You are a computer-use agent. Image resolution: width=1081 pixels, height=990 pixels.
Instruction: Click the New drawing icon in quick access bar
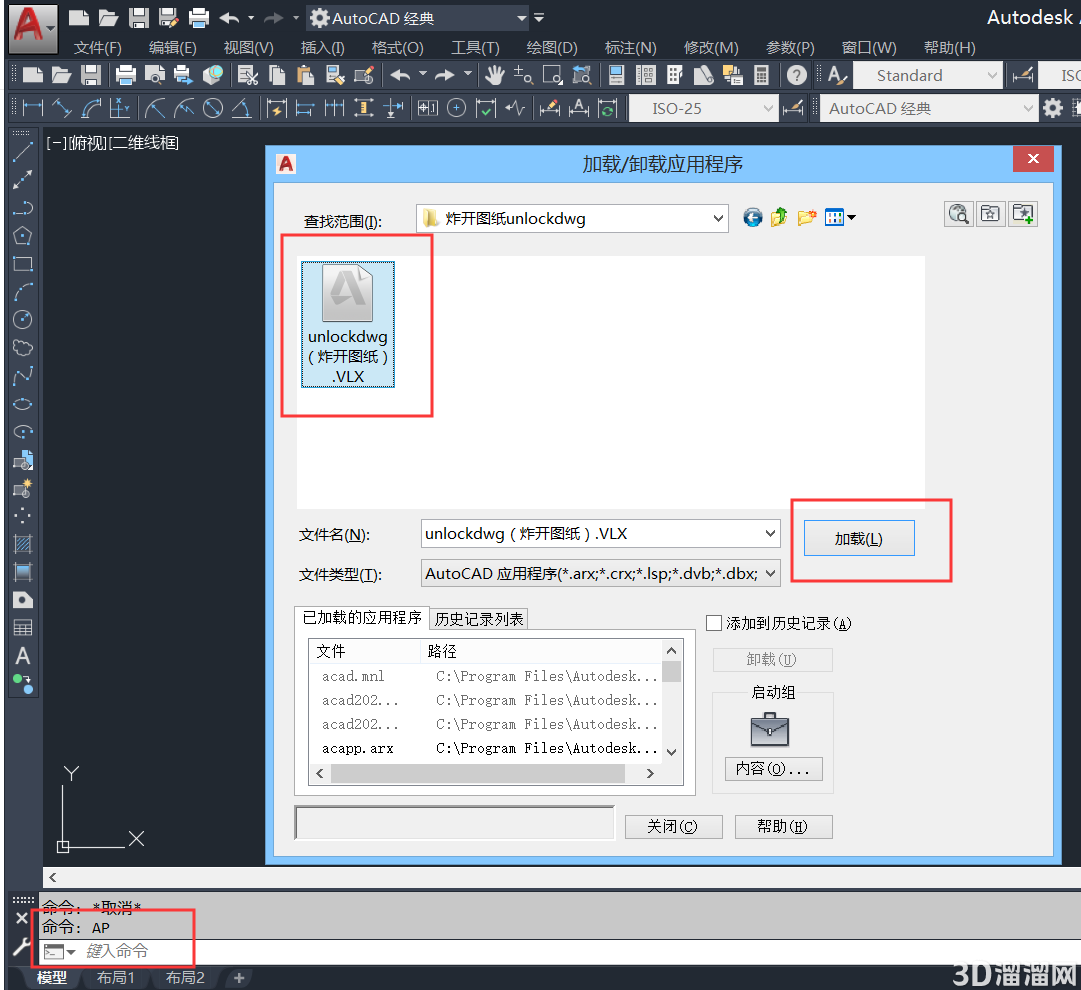(x=79, y=18)
